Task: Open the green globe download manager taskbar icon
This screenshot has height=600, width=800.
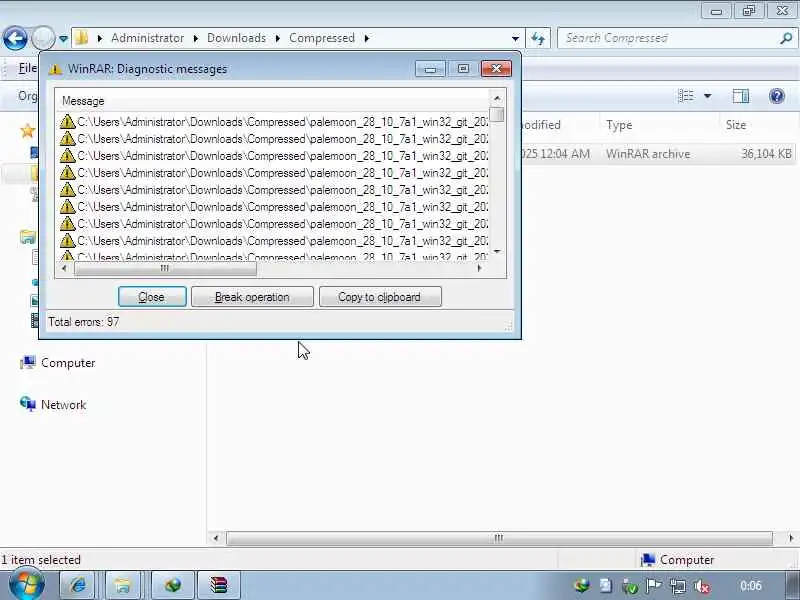Action: 172,585
